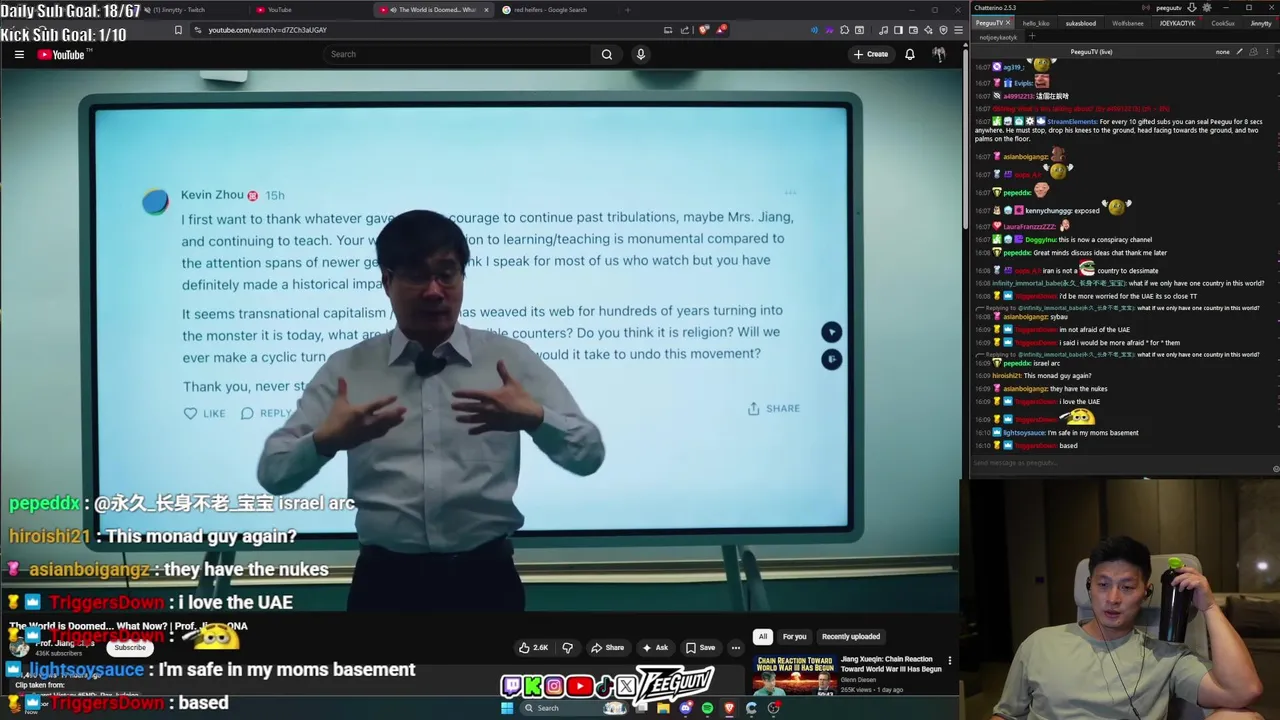The width and height of the screenshot is (1280, 720).
Task: Click the Chatterino settings gear icon
Action: [x=1207, y=8]
